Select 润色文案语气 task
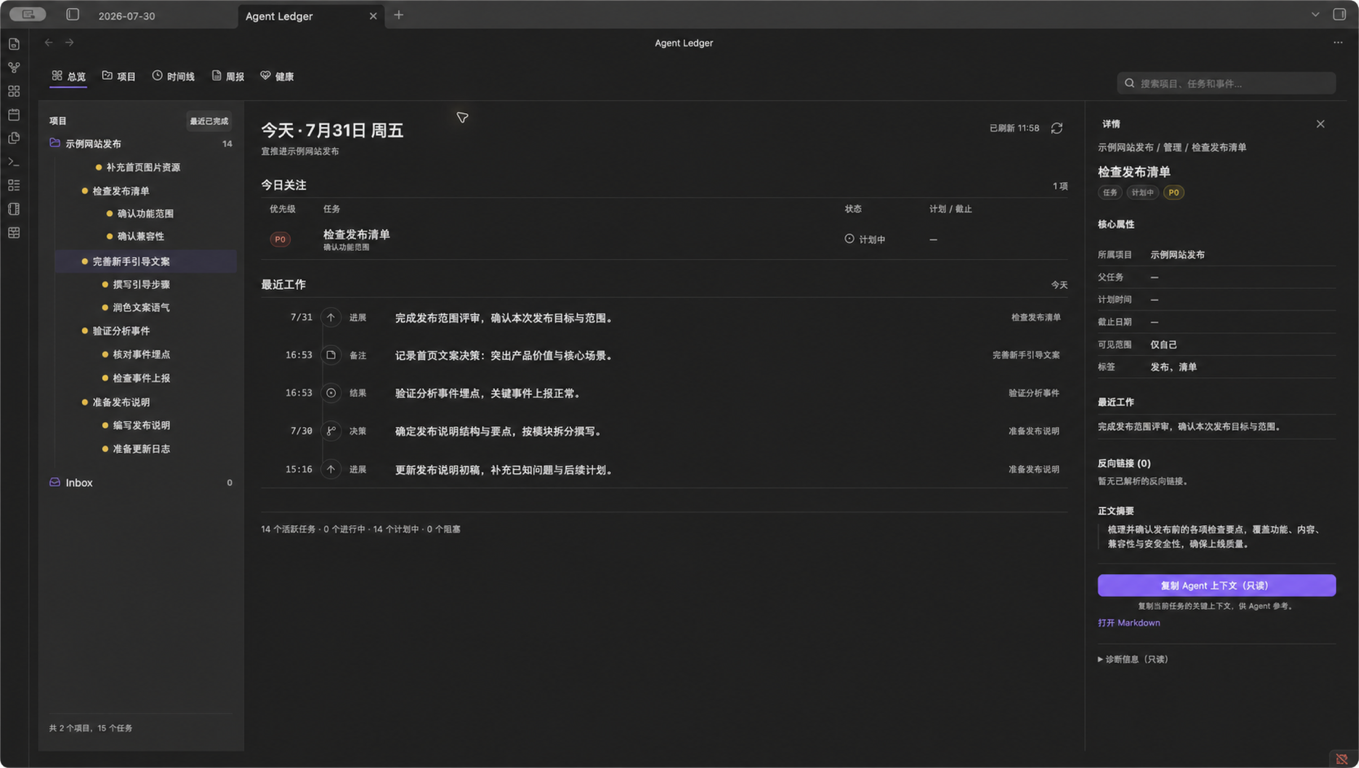This screenshot has height=768, width=1359. click(144, 307)
